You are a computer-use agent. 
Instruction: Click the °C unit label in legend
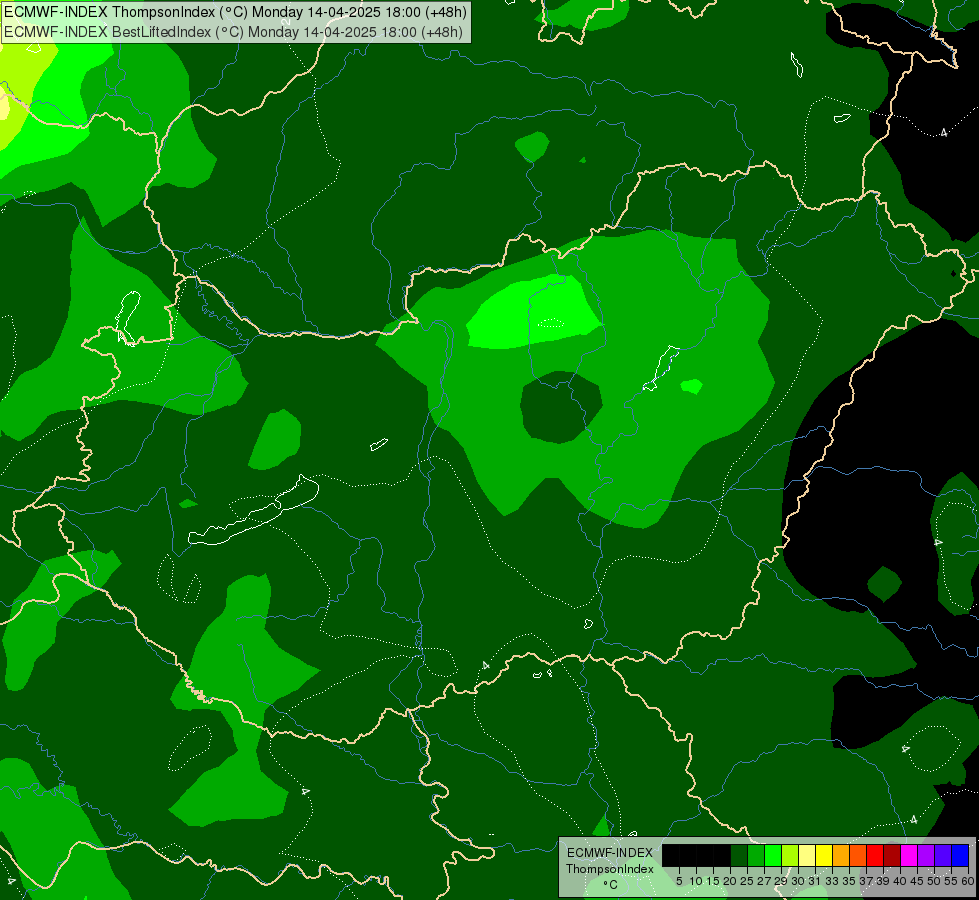coord(611,885)
